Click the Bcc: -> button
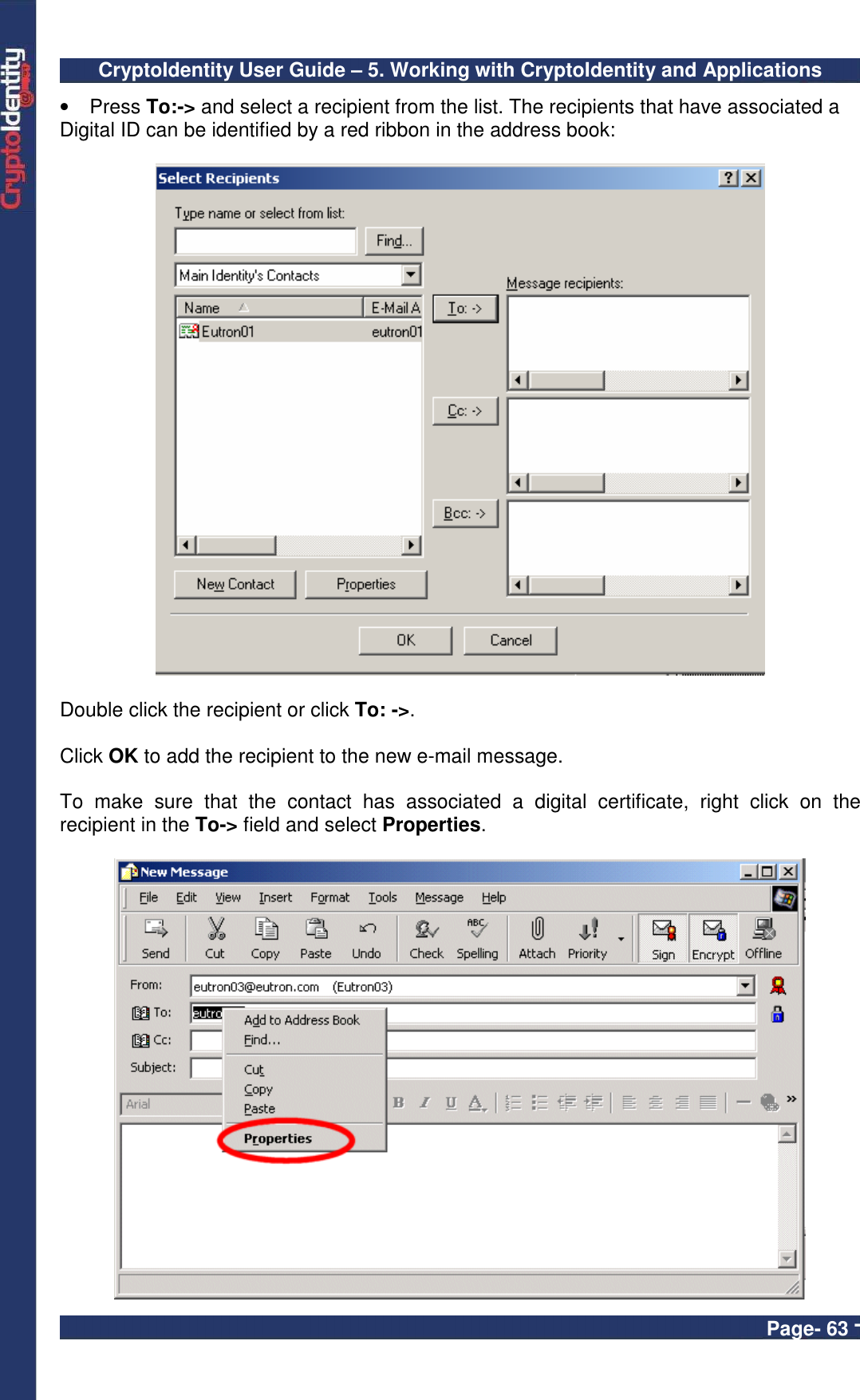860x1400 pixels. [x=465, y=513]
